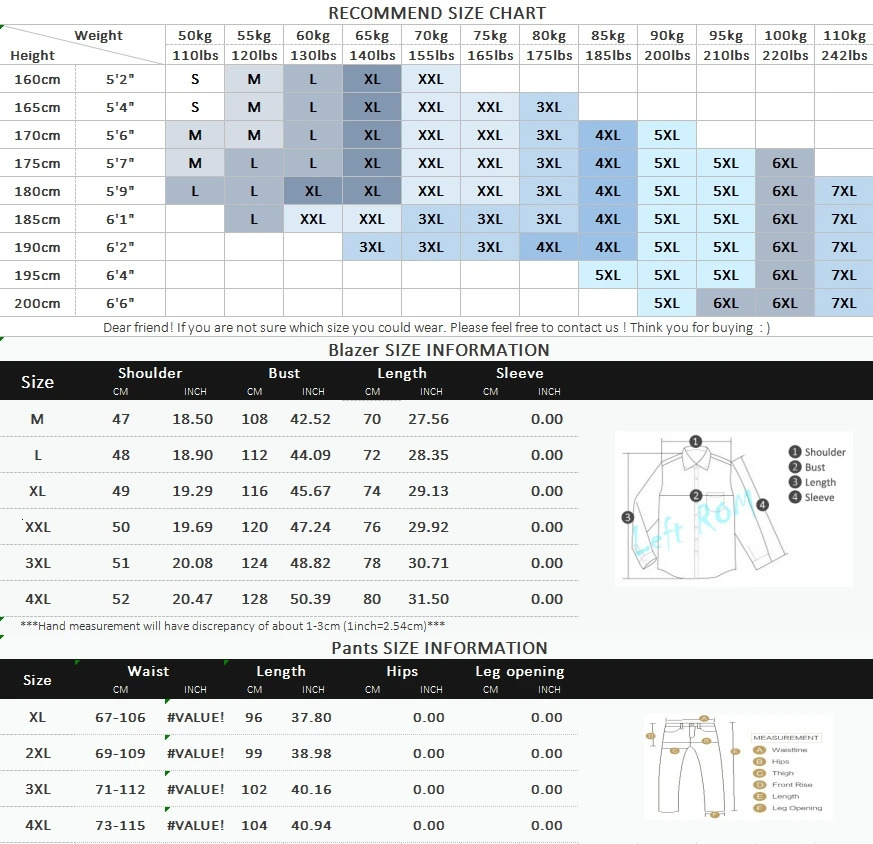Click the S cell in the 160cm row

[x=195, y=79]
